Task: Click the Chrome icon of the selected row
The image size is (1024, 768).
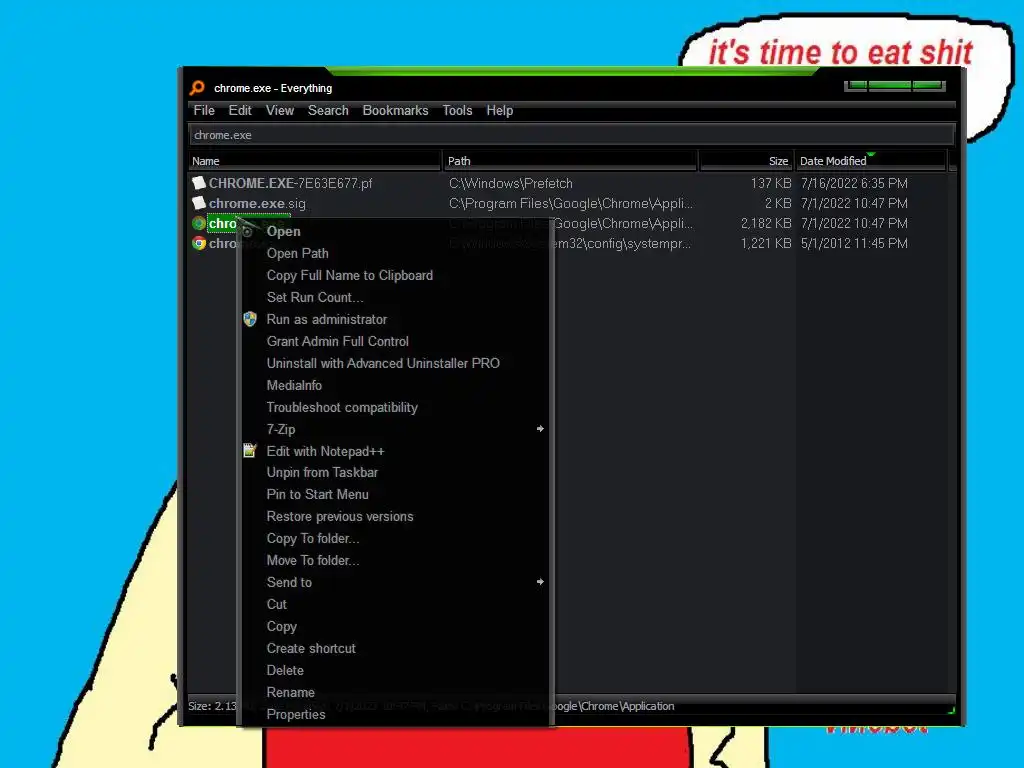Action: click(199, 223)
